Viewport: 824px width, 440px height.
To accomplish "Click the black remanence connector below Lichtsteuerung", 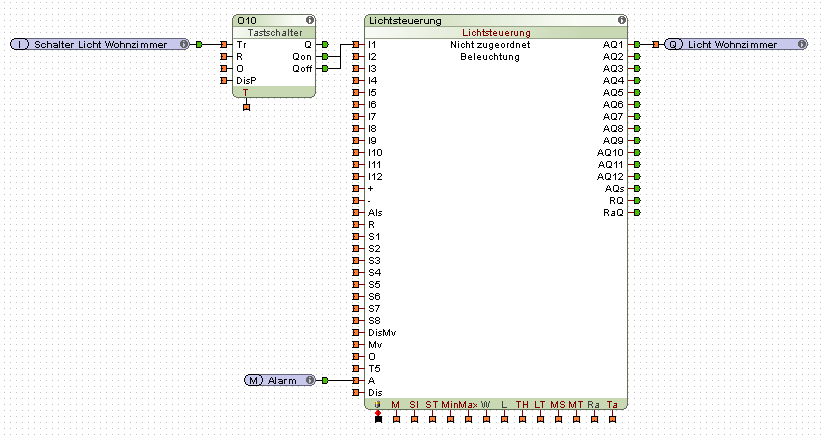I will click(378, 419).
